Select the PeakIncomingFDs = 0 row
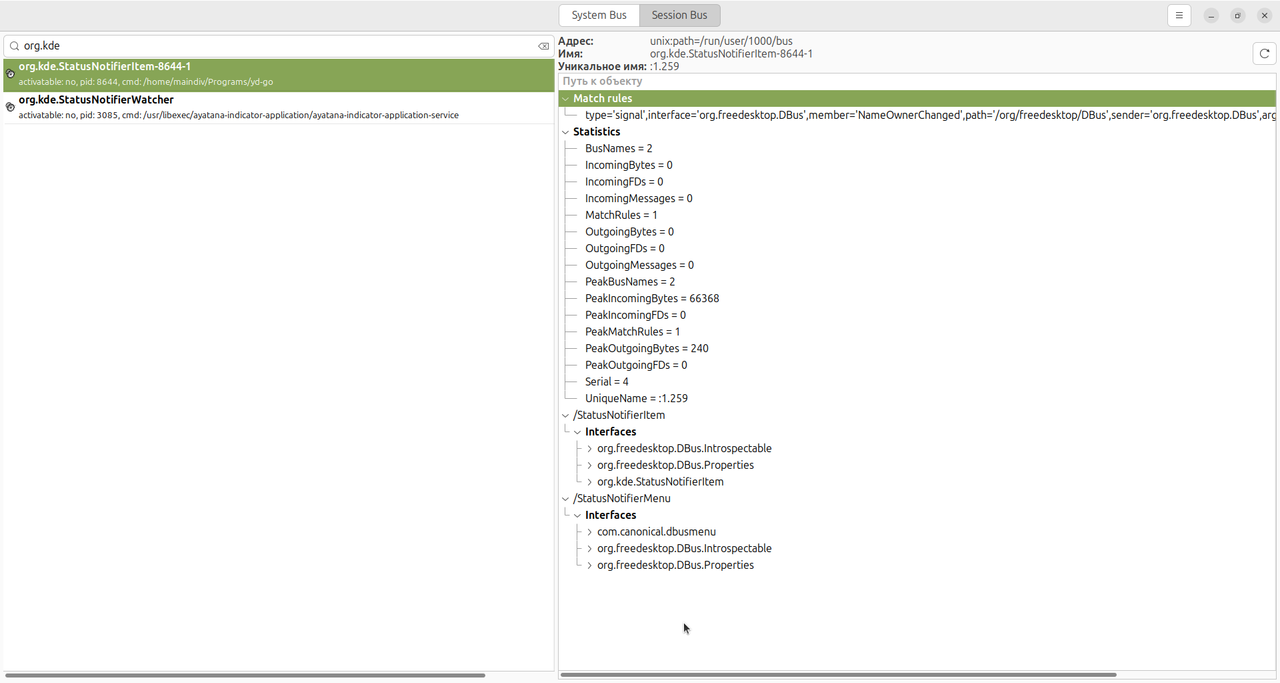The height and width of the screenshot is (683, 1280). [x=917, y=315]
